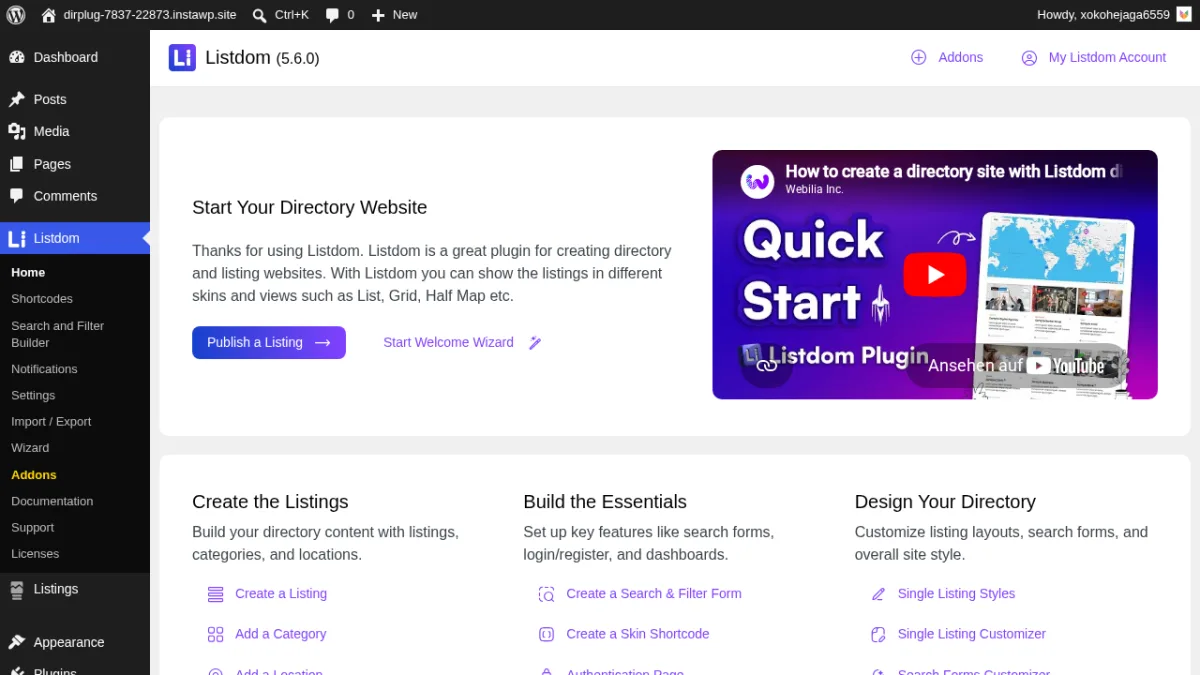1200x675 pixels.
Task: Click Create a Search & Filter Form link
Action: point(654,594)
